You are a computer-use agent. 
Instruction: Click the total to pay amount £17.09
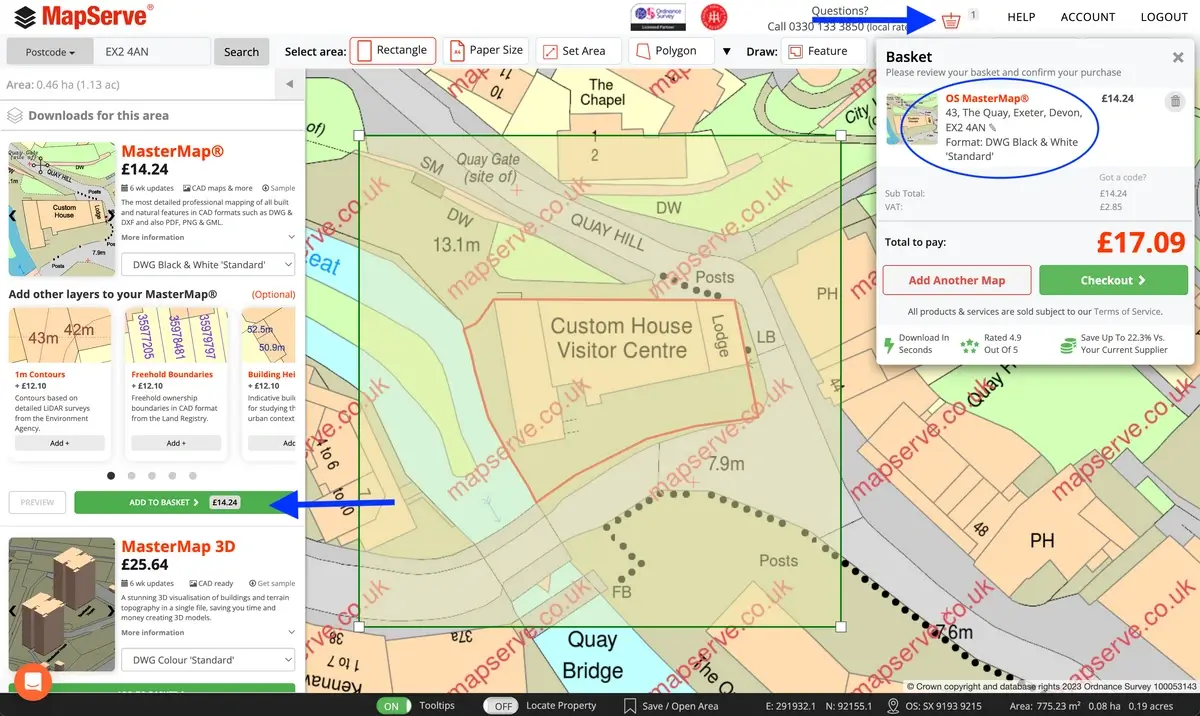pyautogui.click(x=1141, y=242)
